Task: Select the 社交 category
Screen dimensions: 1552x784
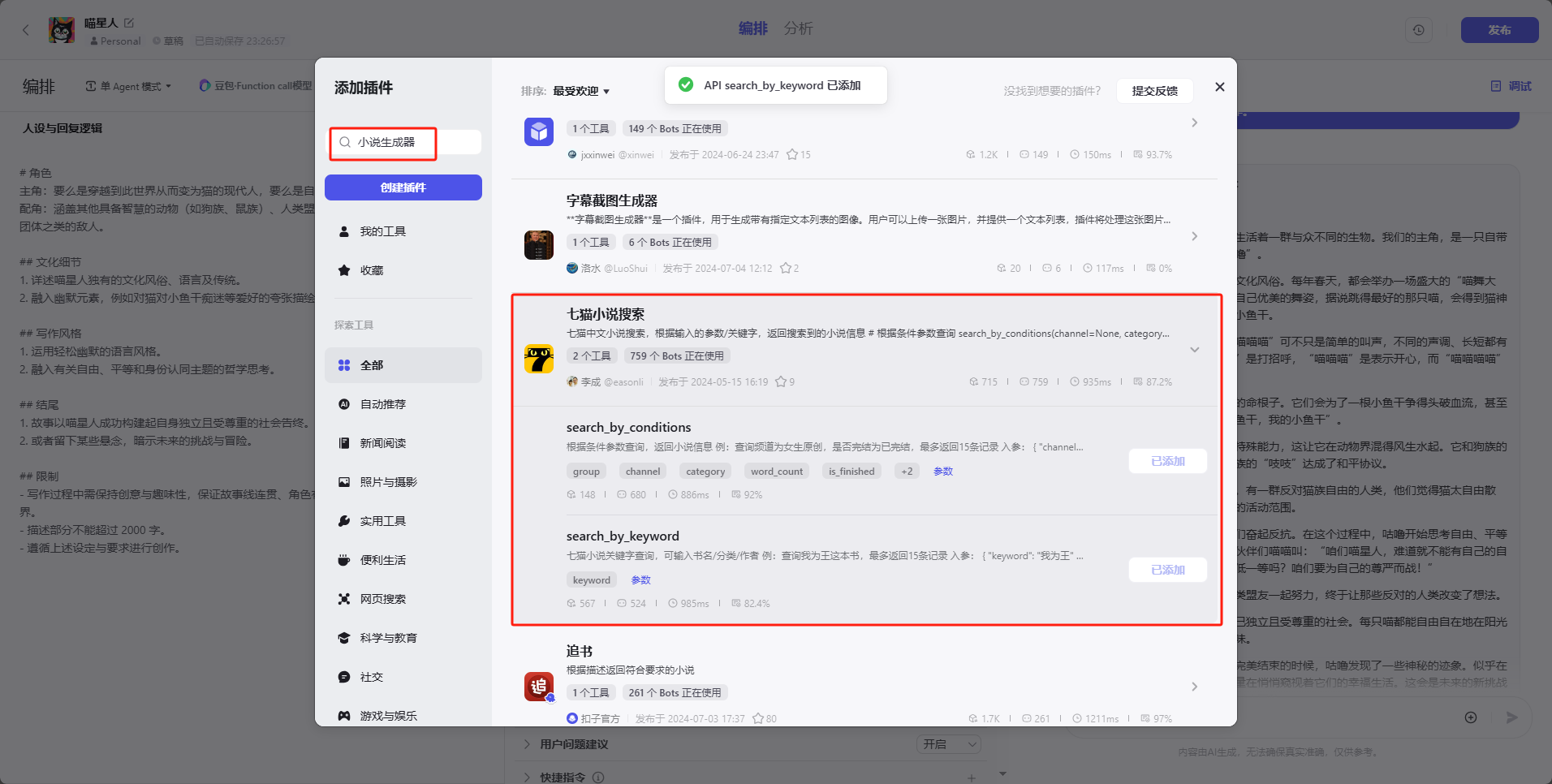Action: coord(403,677)
